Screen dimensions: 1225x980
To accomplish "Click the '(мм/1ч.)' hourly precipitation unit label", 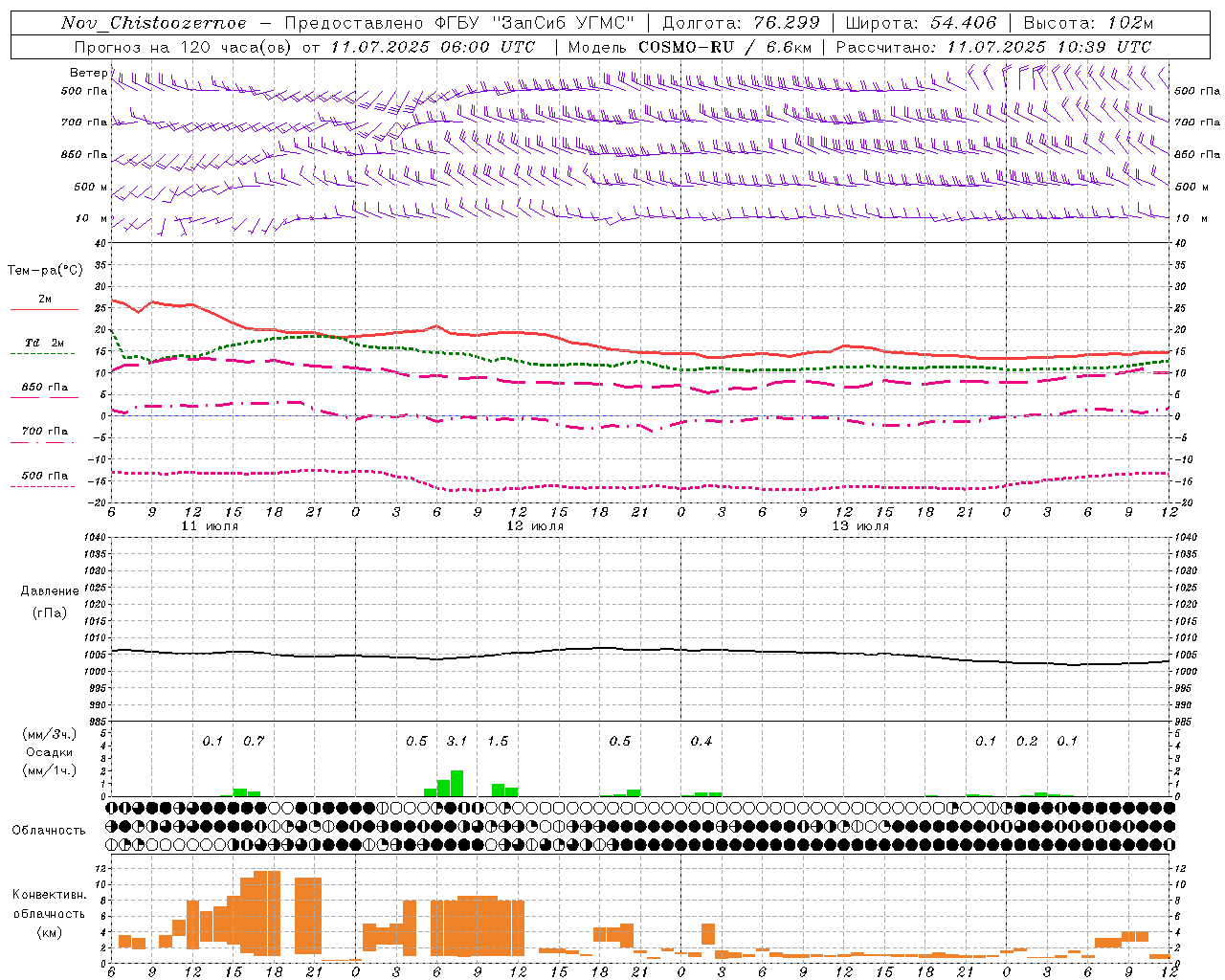I will click(49, 770).
